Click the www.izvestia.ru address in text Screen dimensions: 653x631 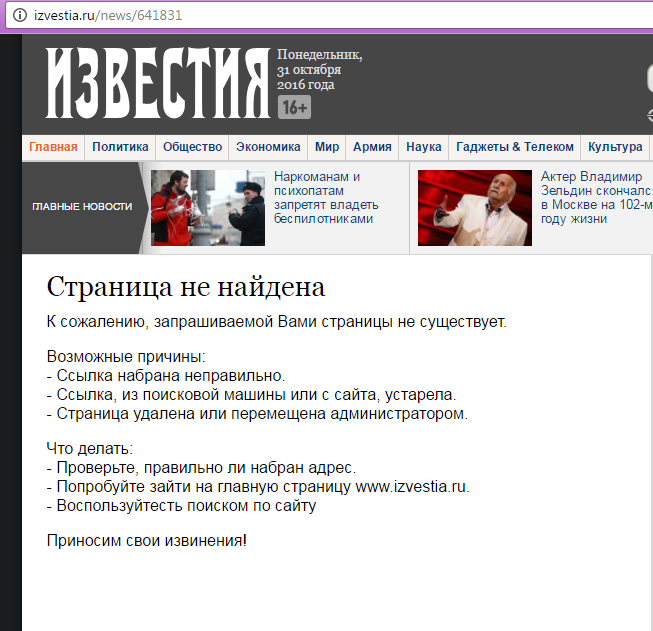[x=411, y=487]
